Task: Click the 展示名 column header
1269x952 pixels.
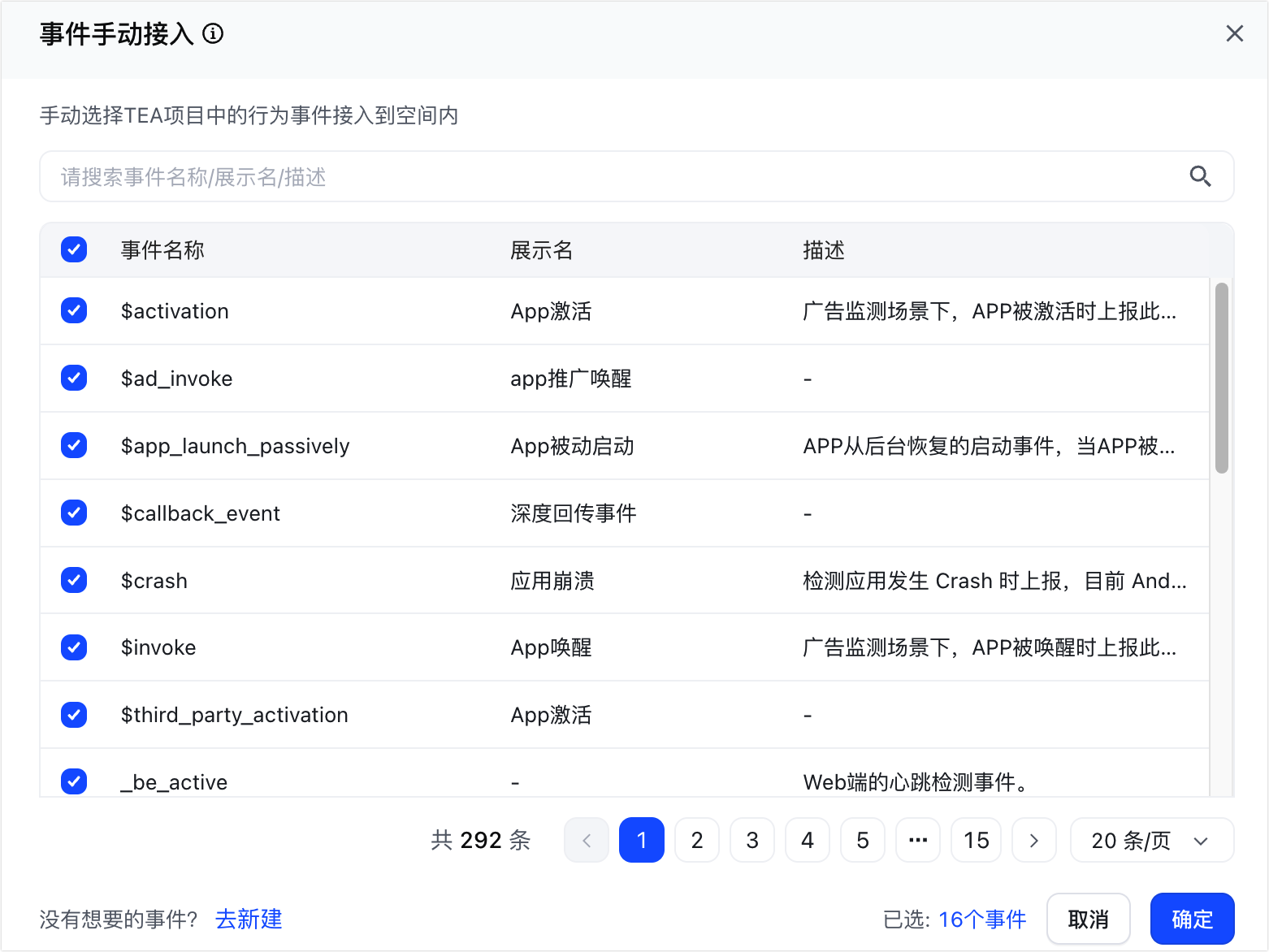Action: pyautogui.click(x=542, y=250)
